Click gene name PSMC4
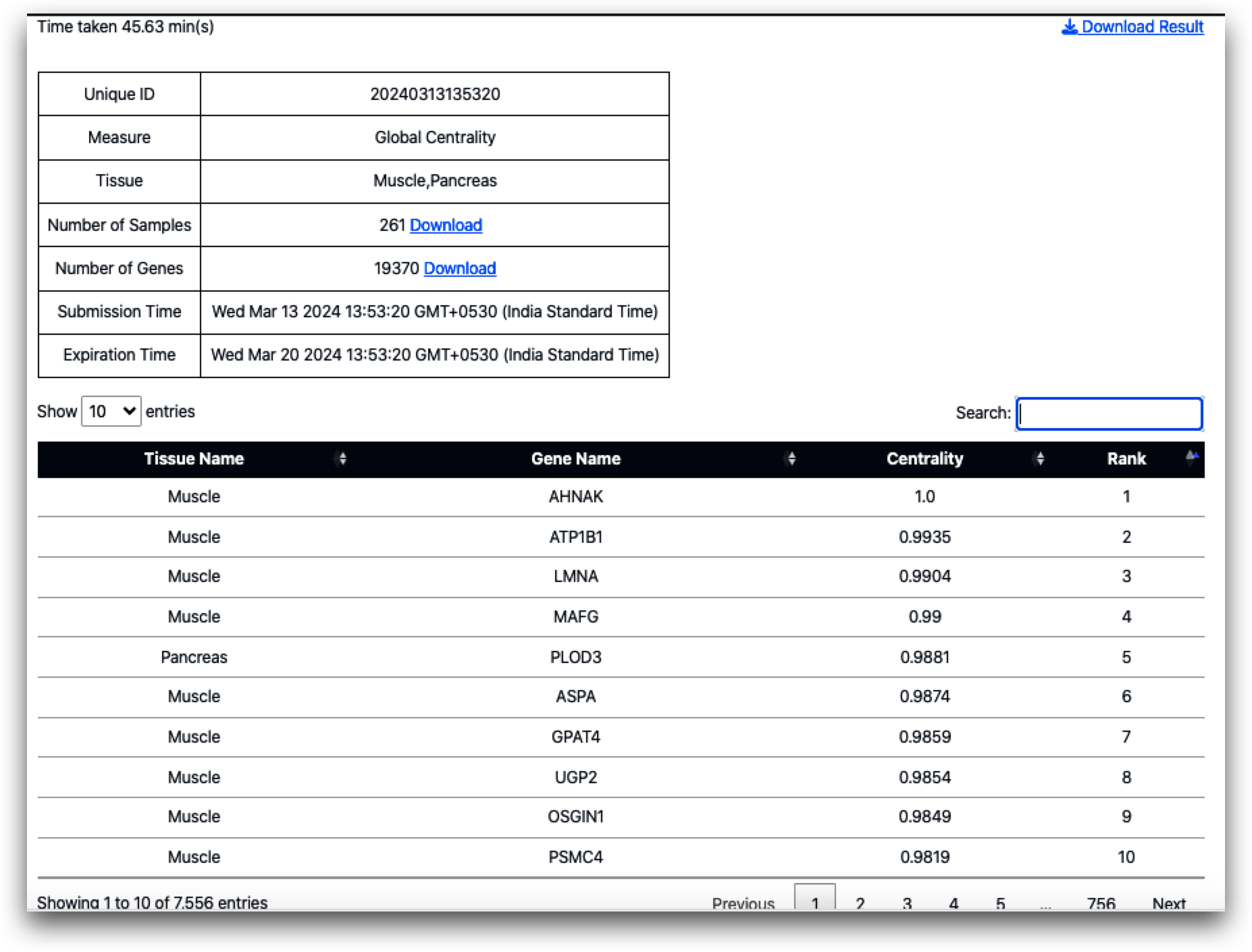 click(x=576, y=857)
